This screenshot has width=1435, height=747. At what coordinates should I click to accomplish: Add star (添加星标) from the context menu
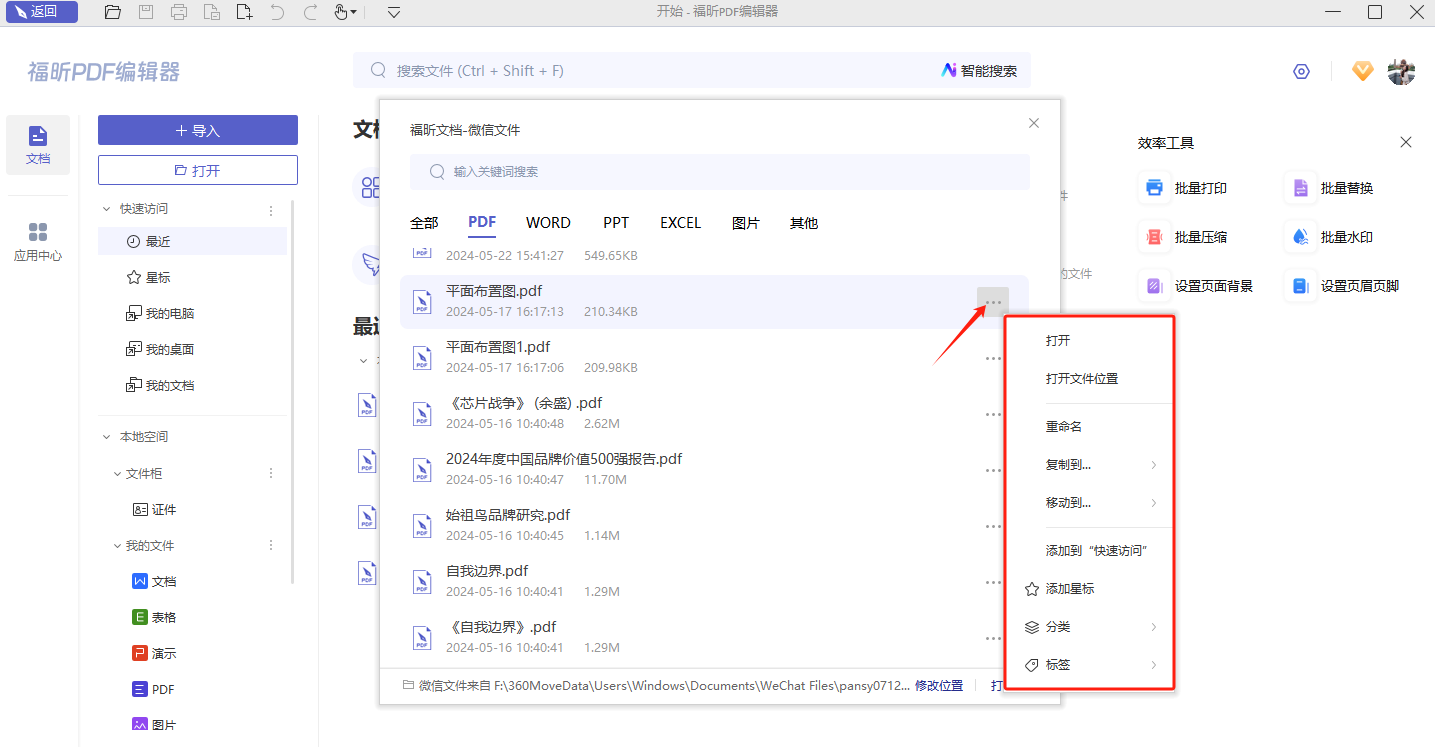click(1070, 589)
